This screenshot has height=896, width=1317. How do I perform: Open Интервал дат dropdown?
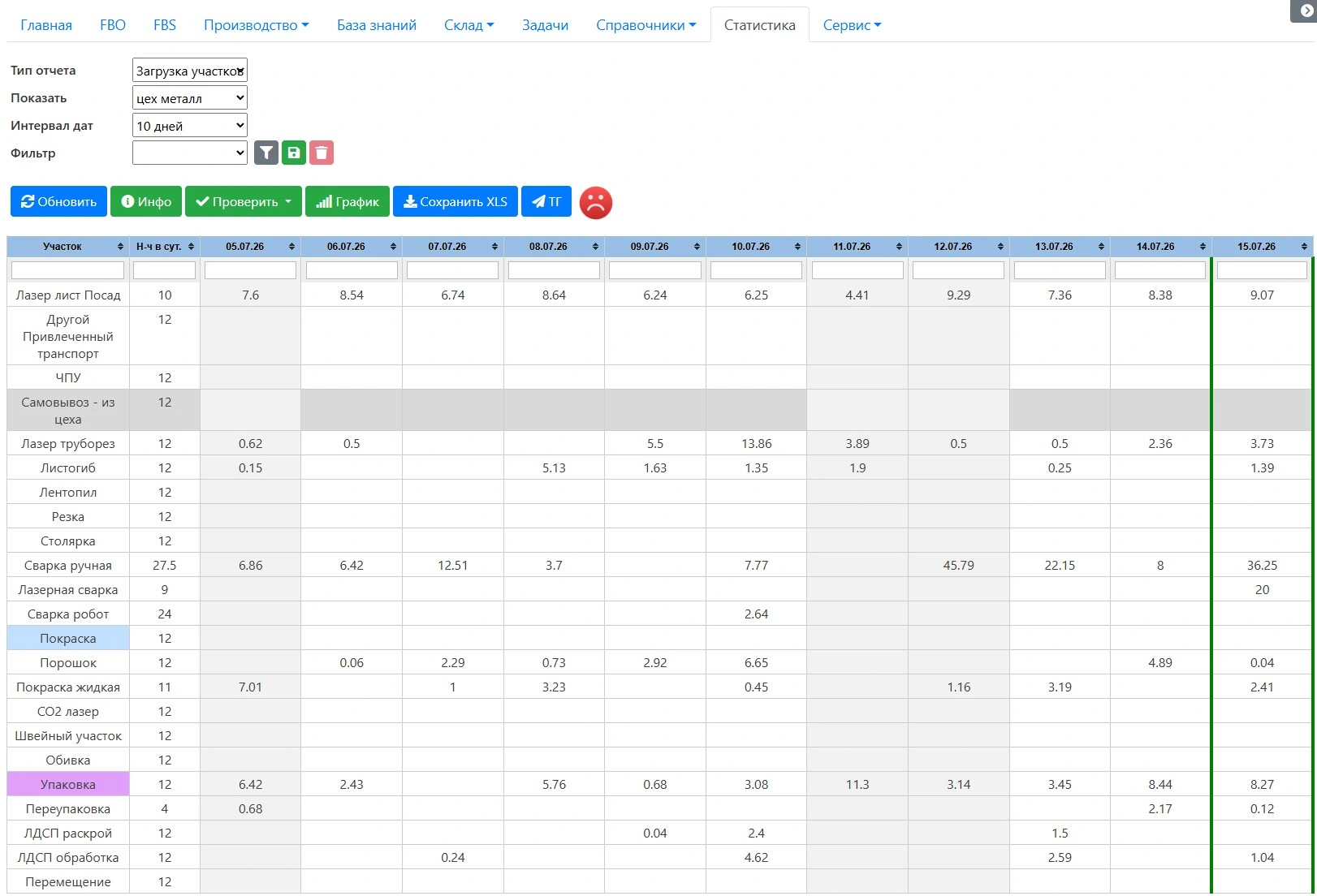190,126
